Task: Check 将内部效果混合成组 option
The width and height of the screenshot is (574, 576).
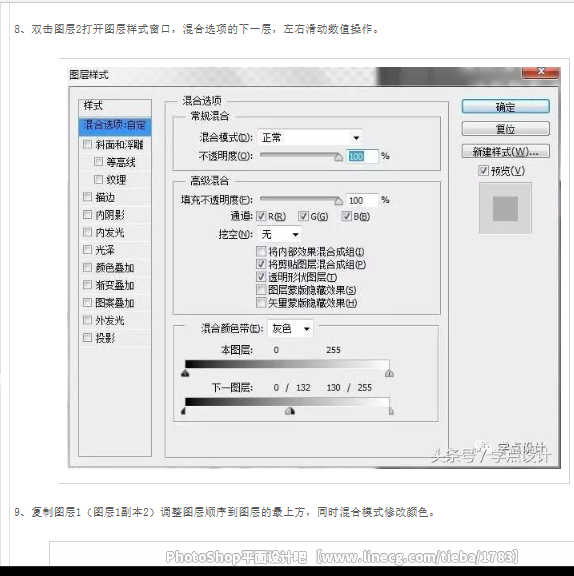Action: (x=261, y=252)
